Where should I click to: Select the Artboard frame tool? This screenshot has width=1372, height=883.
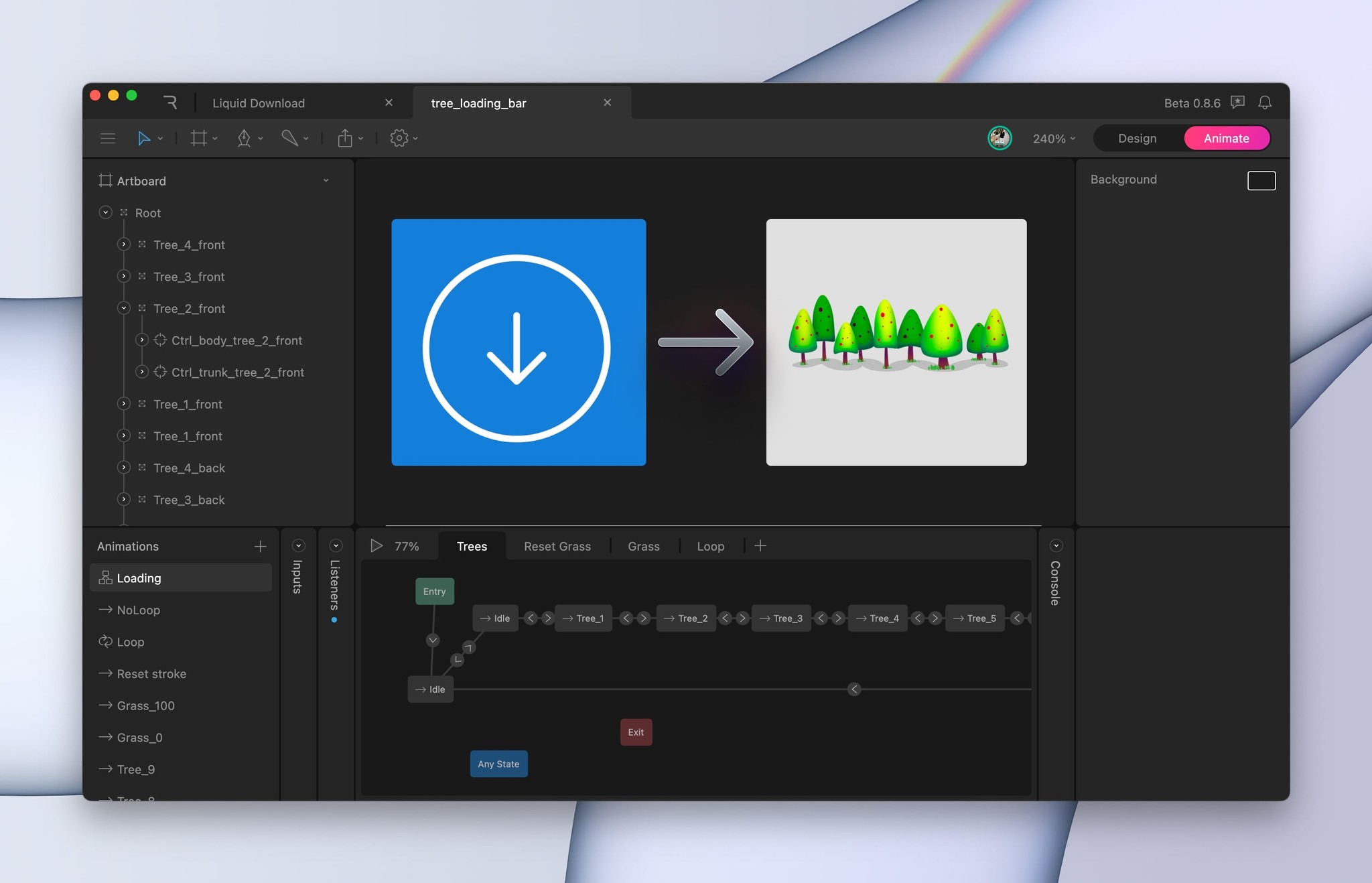pyautogui.click(x=198, y=139)
